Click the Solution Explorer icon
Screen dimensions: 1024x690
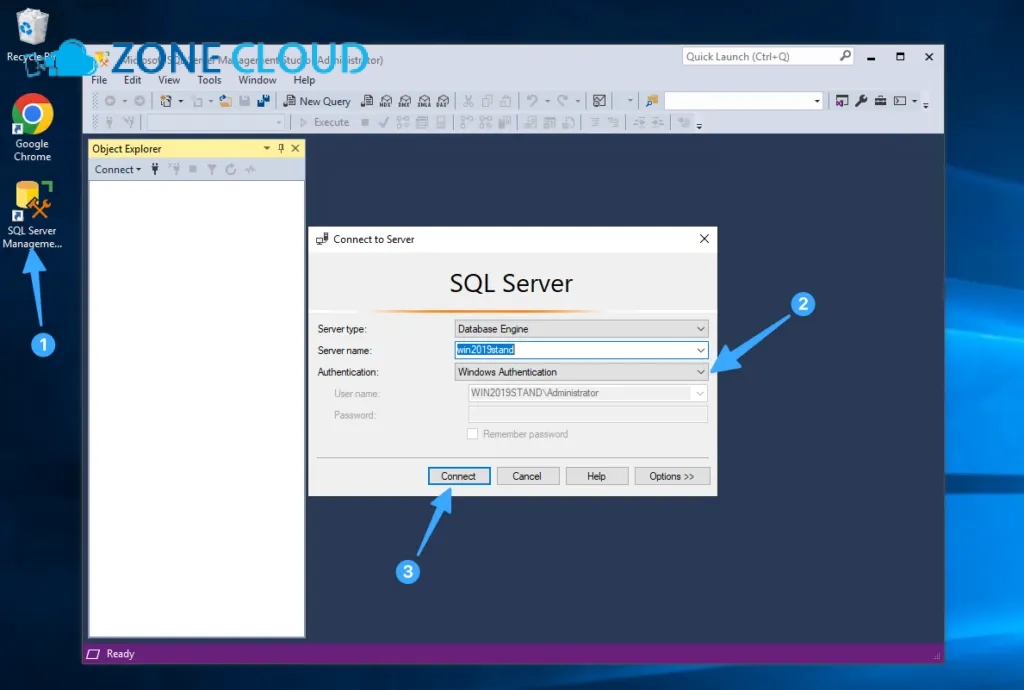point(842,101)
